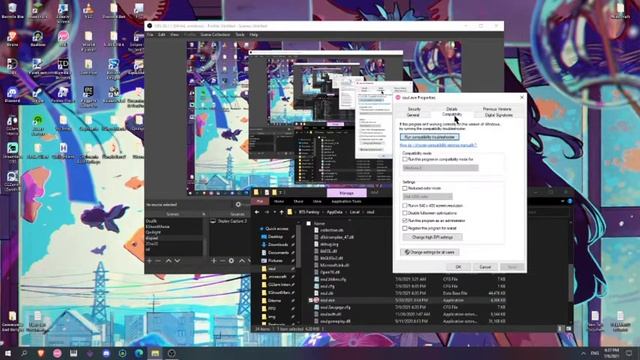This screenshot has width=640, height=360.
Task: Remove source in OBS Sources panel
Action: (x=222, y=261)
